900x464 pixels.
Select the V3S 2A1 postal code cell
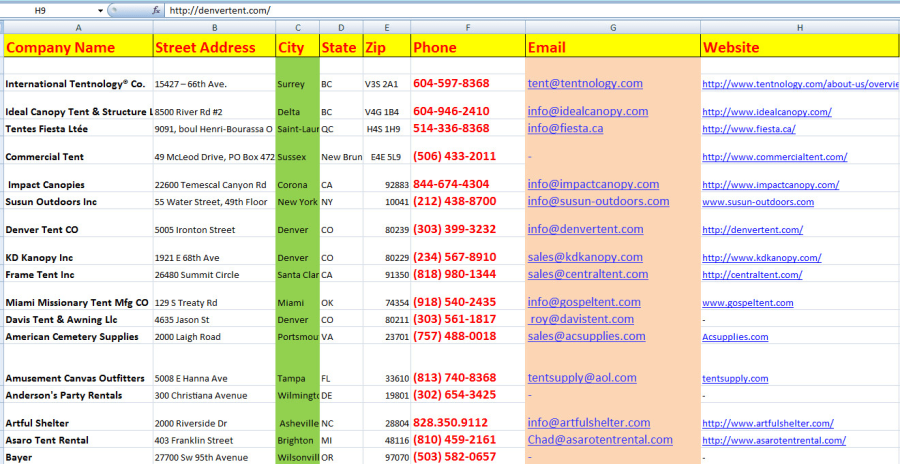pos(387,84)
